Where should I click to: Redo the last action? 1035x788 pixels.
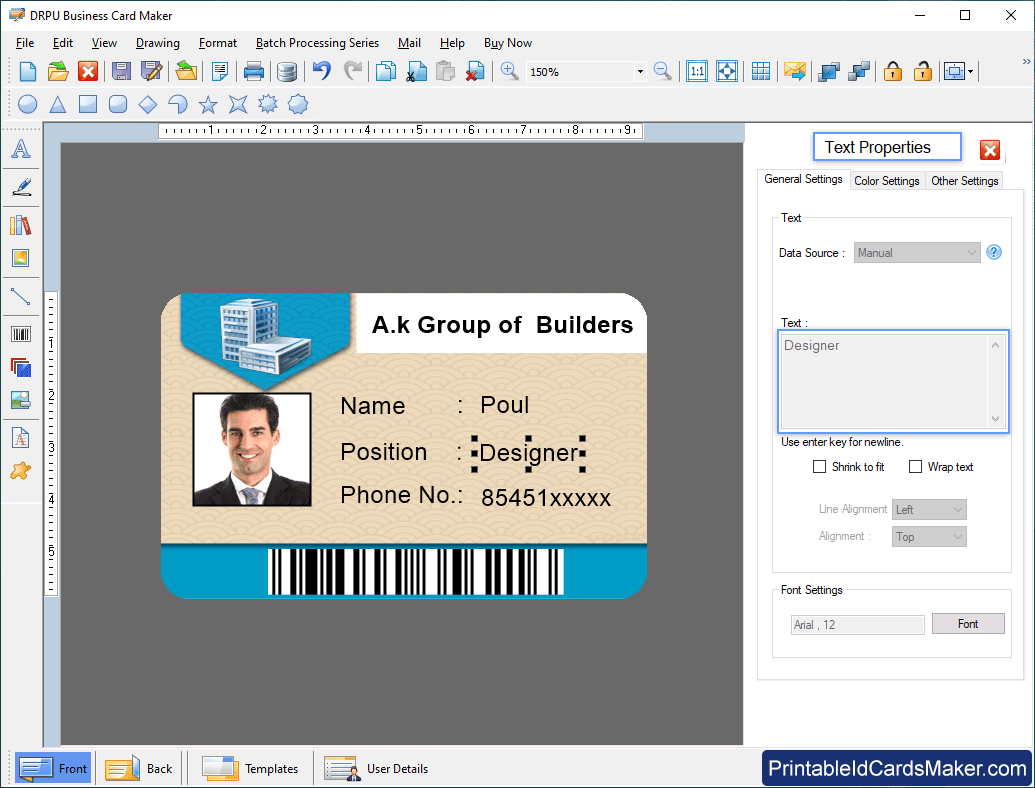tap(353, 70)
